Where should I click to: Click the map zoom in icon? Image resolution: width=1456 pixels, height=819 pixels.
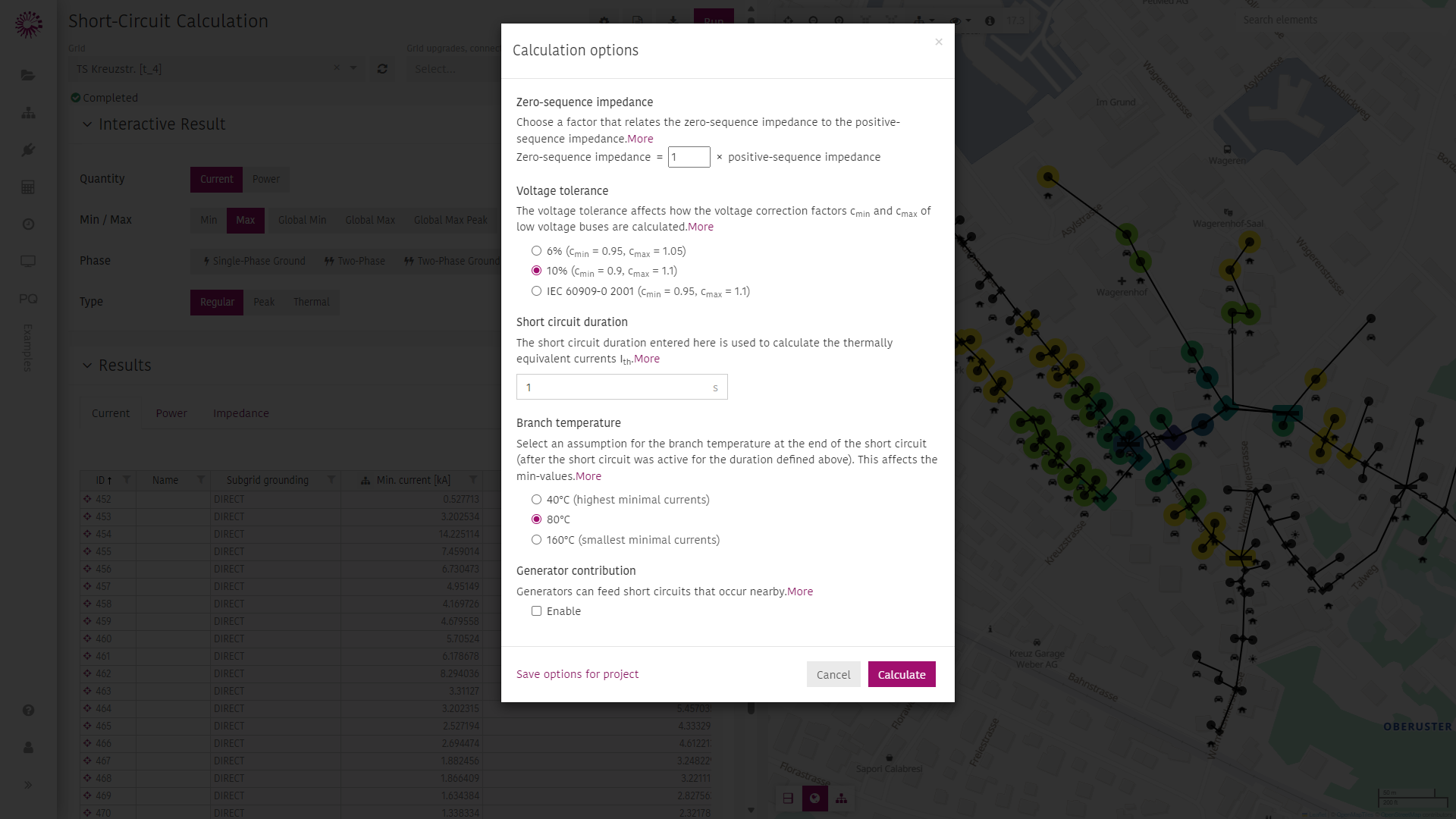[x=839, y=21]
